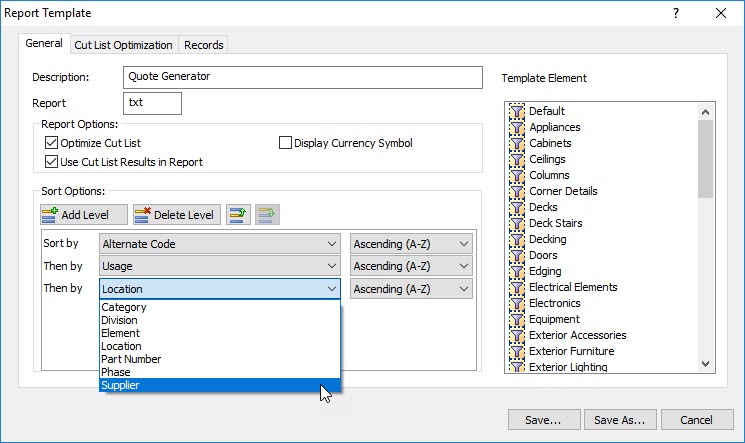Click the Decks filter icon

[517, 207]
